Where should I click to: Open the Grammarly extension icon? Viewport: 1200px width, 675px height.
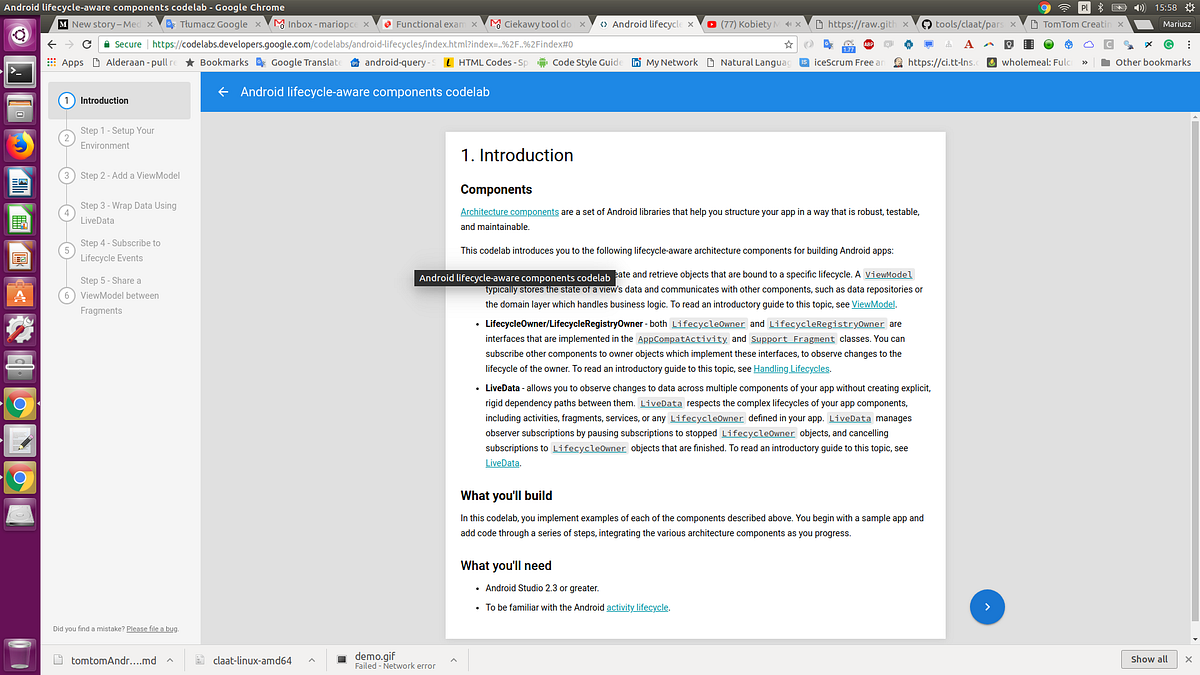[x=1166, y=46]
